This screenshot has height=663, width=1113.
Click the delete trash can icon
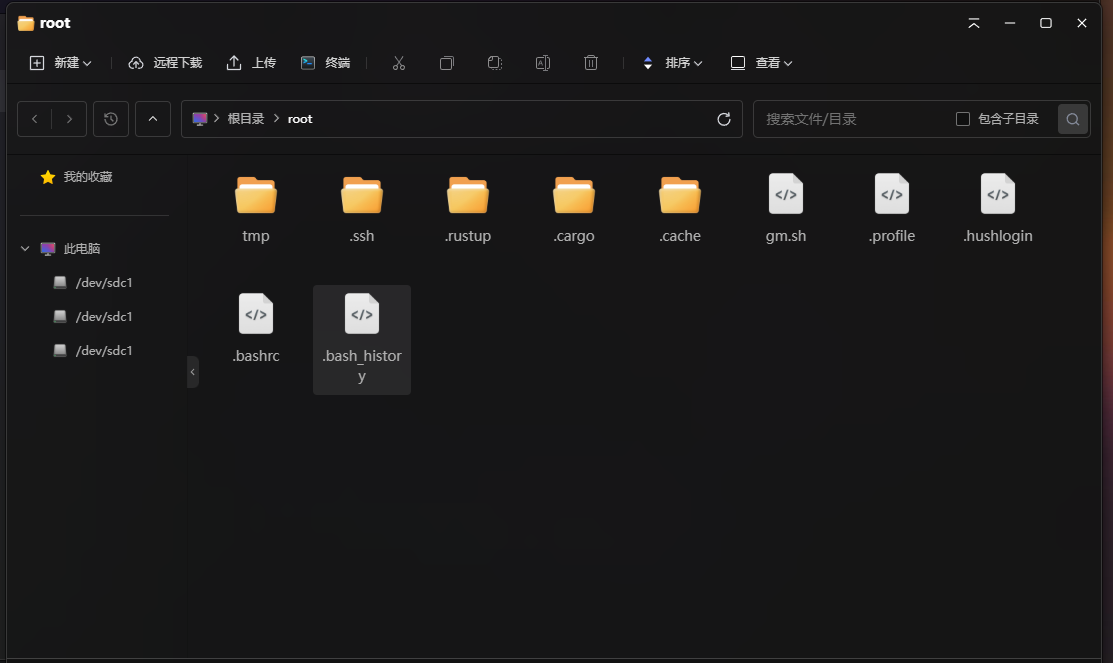click(591, 63)
